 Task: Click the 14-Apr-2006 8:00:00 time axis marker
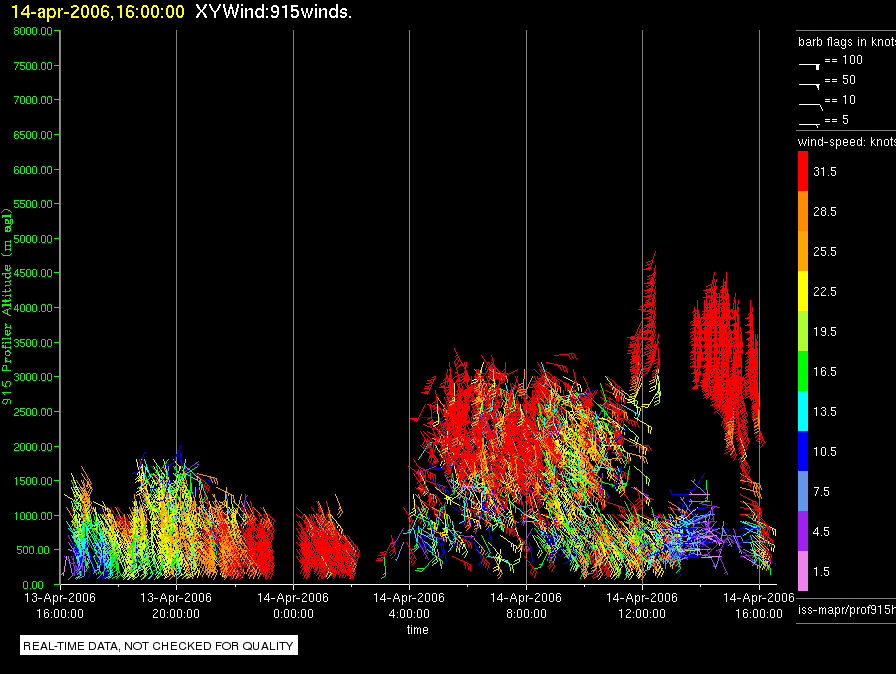click(526, 605)
